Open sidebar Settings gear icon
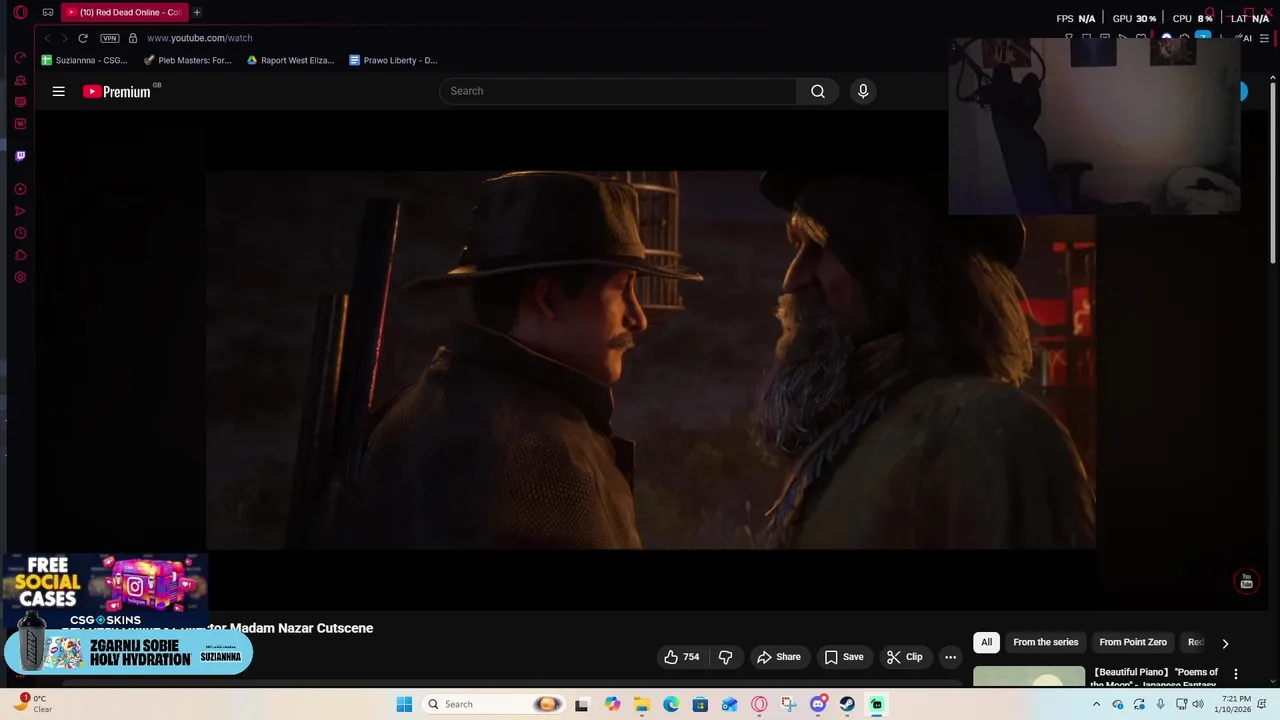The image size is (1280, 720). click(x=20, y=277)
